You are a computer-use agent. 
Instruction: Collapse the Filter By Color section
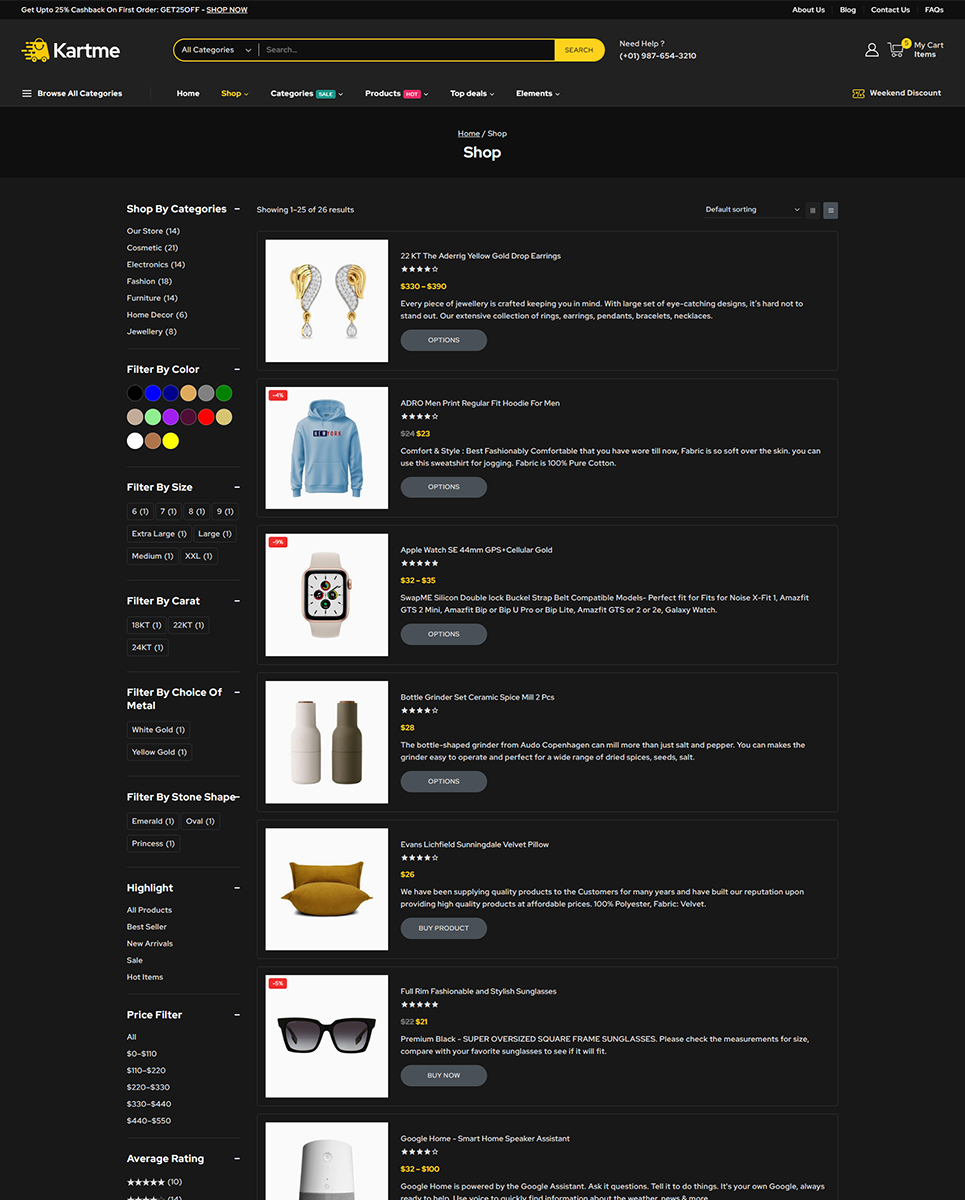(x=237, y=370)
